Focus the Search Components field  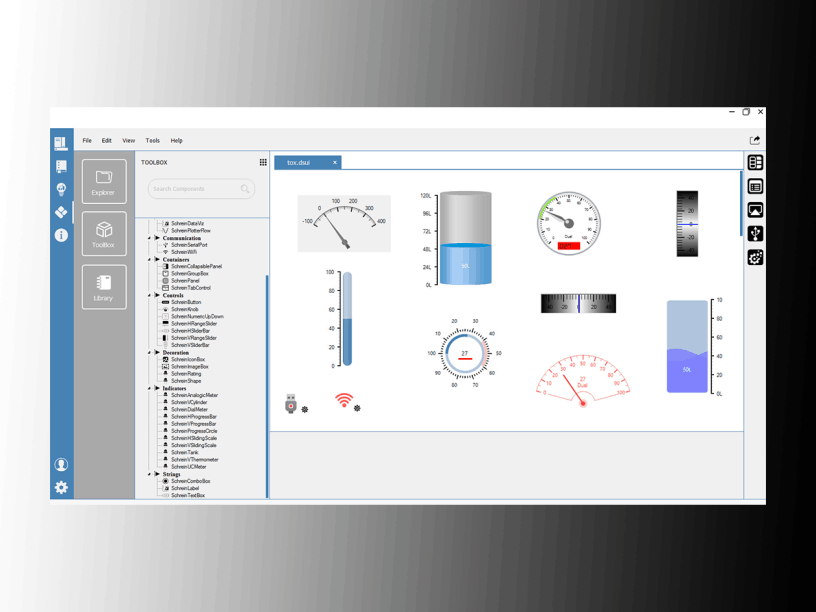point(195,189)
